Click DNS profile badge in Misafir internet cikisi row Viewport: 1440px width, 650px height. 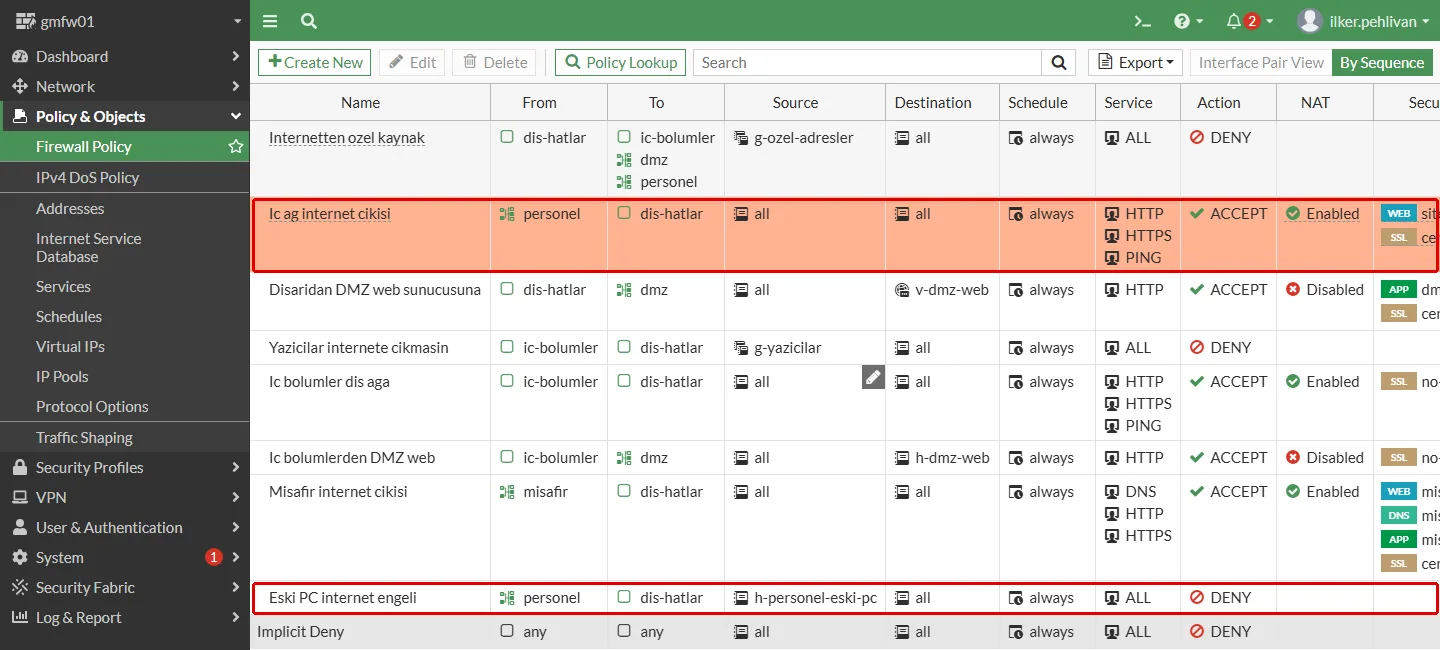click(x=1398, y=516)
